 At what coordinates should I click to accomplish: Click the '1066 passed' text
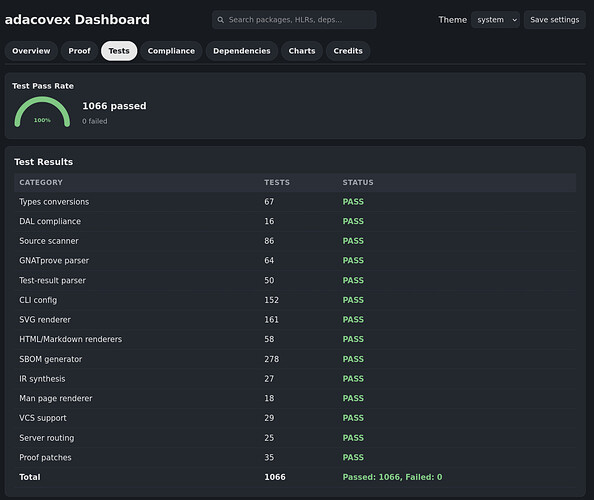pyautogui.click(x=114, y=106)
